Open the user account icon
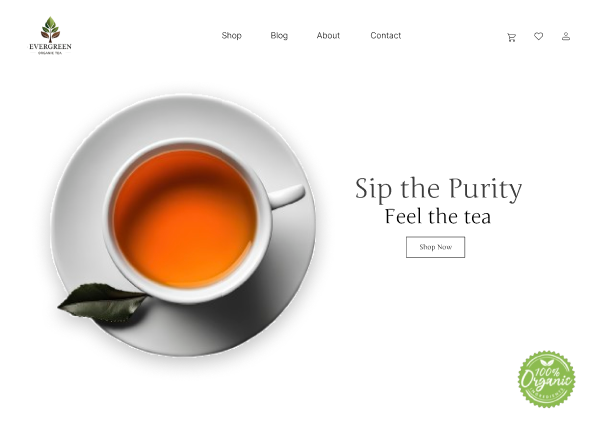Screen dimensions: 597x426 (566, 36)
